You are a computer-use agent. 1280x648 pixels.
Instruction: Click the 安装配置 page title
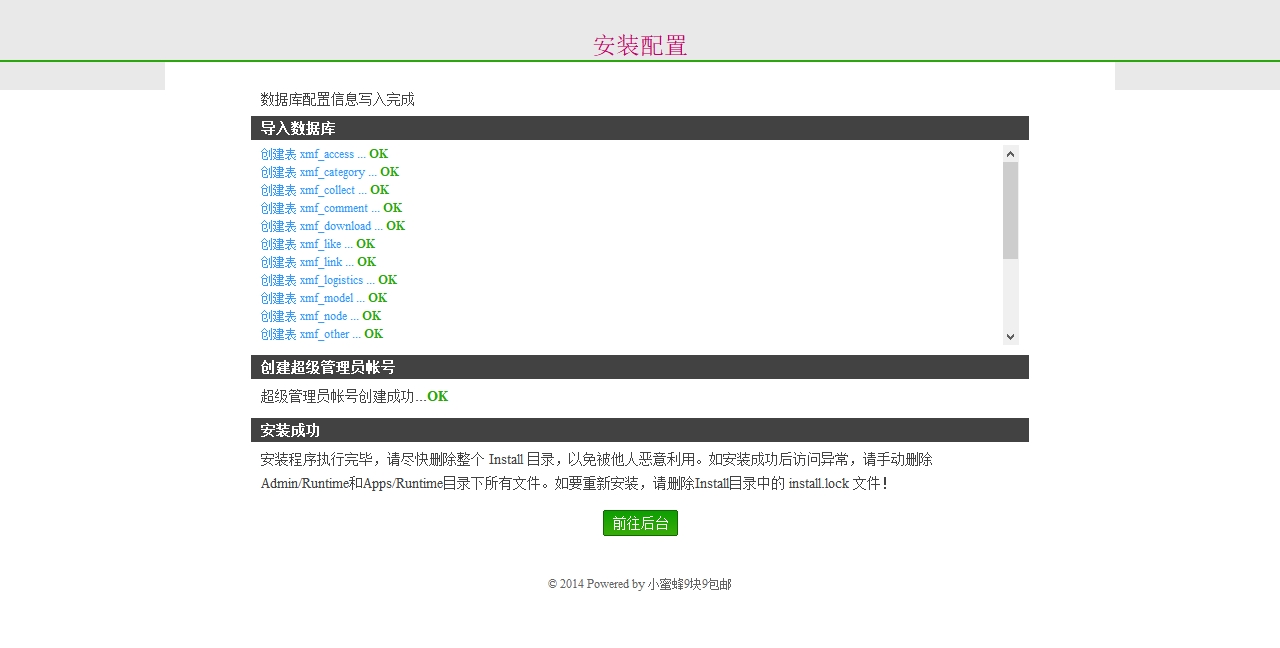pos(640,45)
